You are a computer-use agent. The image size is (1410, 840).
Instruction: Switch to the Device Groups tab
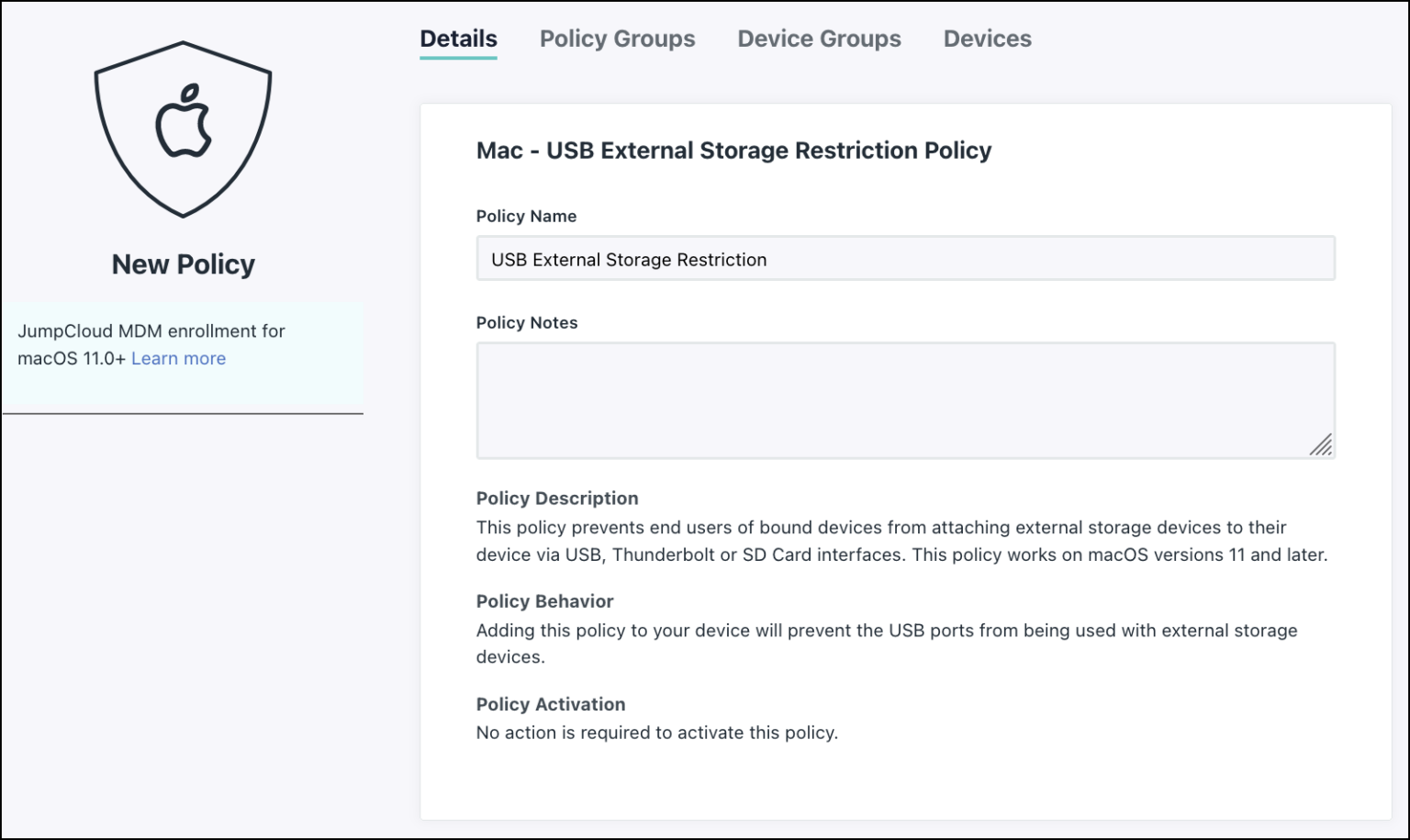[x=819, y=39]
